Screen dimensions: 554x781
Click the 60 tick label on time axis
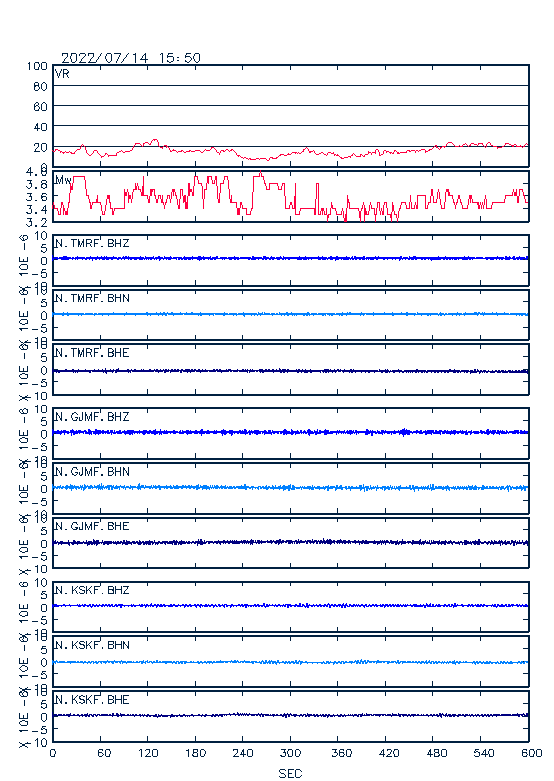pos(104,753)
